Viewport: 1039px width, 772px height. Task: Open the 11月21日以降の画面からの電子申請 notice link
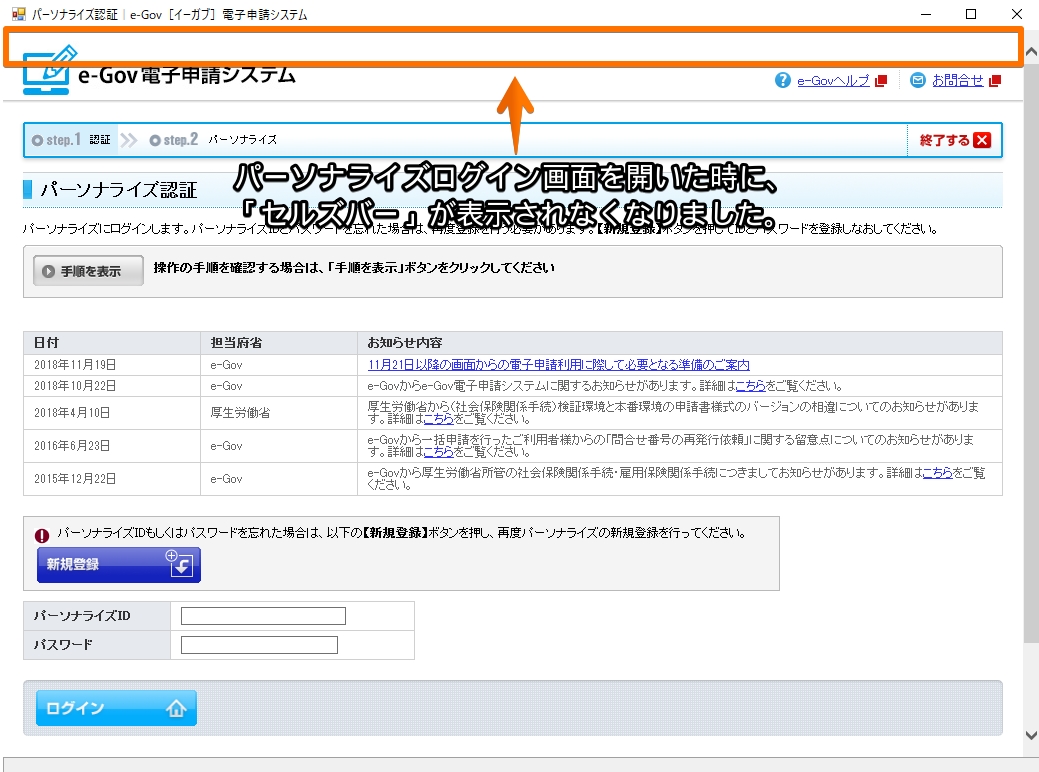559,365
